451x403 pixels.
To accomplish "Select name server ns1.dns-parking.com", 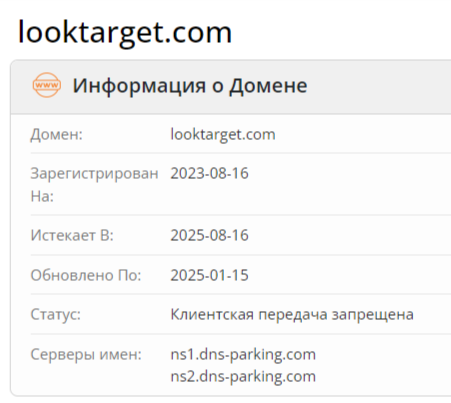I will tap(243, 354).
